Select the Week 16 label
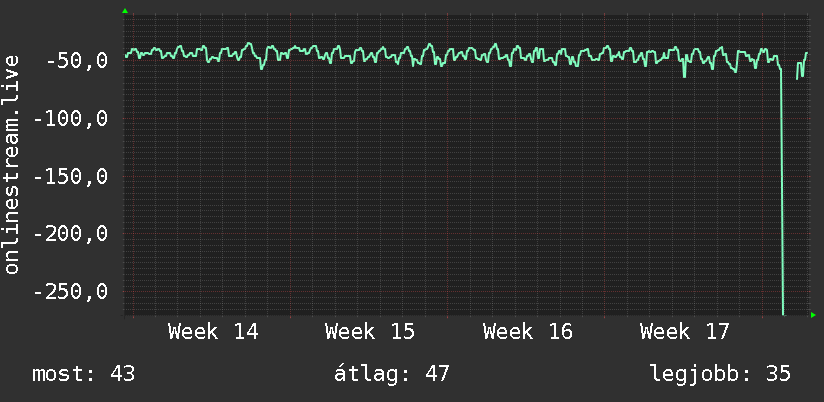Viewport: 824px width, 402px height. pyautogui.click(x=527, y=332)
